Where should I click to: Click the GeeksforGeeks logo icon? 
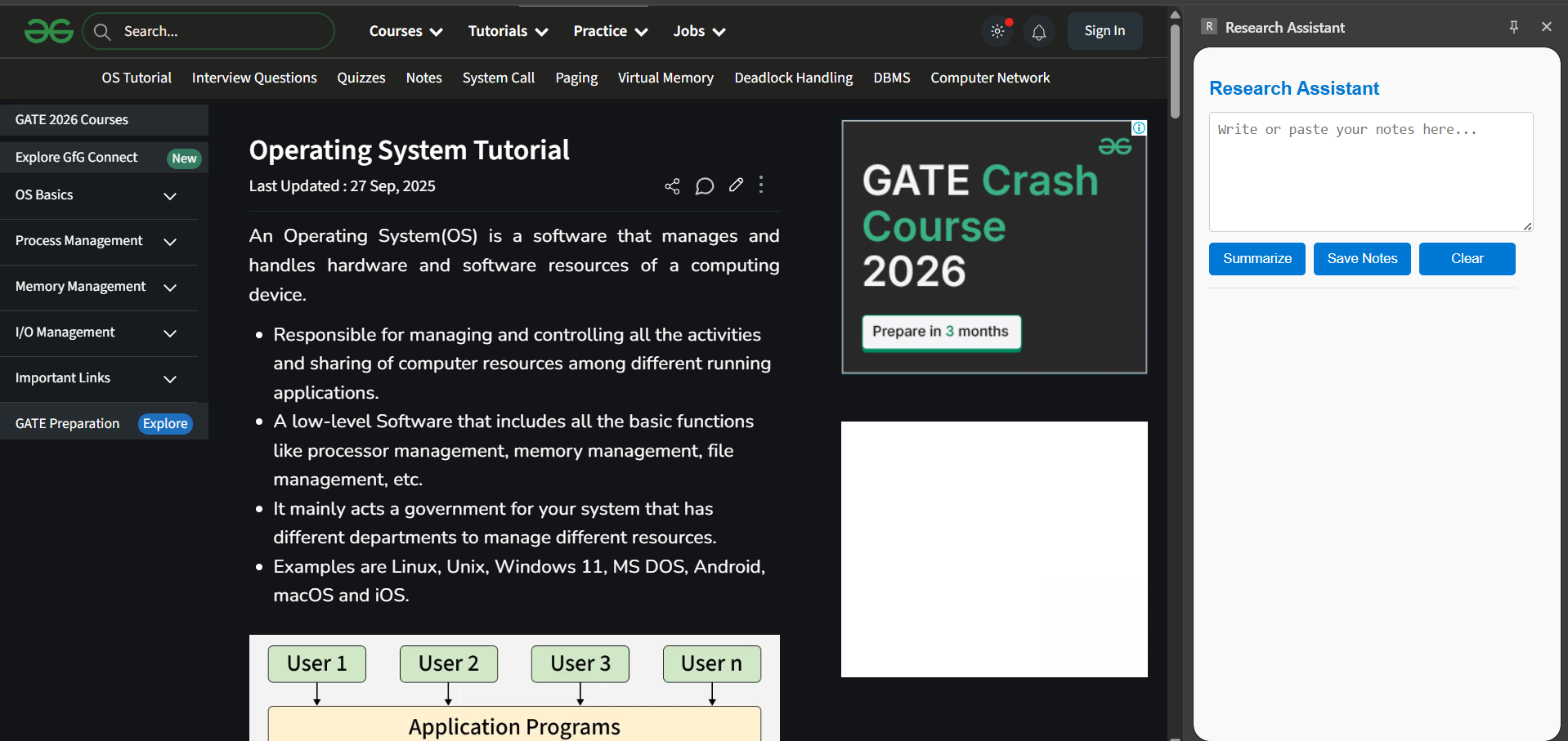[x=49, y=31]
